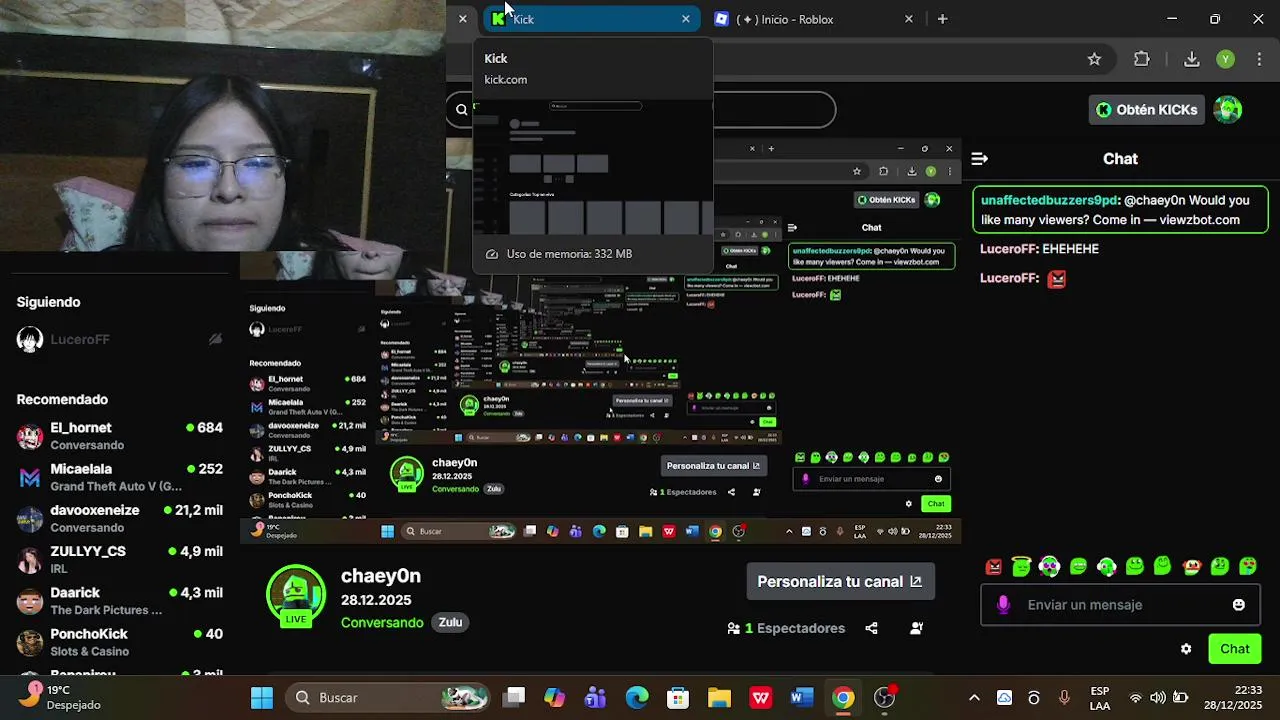Open the El_hornet channel name

[81, 428]
